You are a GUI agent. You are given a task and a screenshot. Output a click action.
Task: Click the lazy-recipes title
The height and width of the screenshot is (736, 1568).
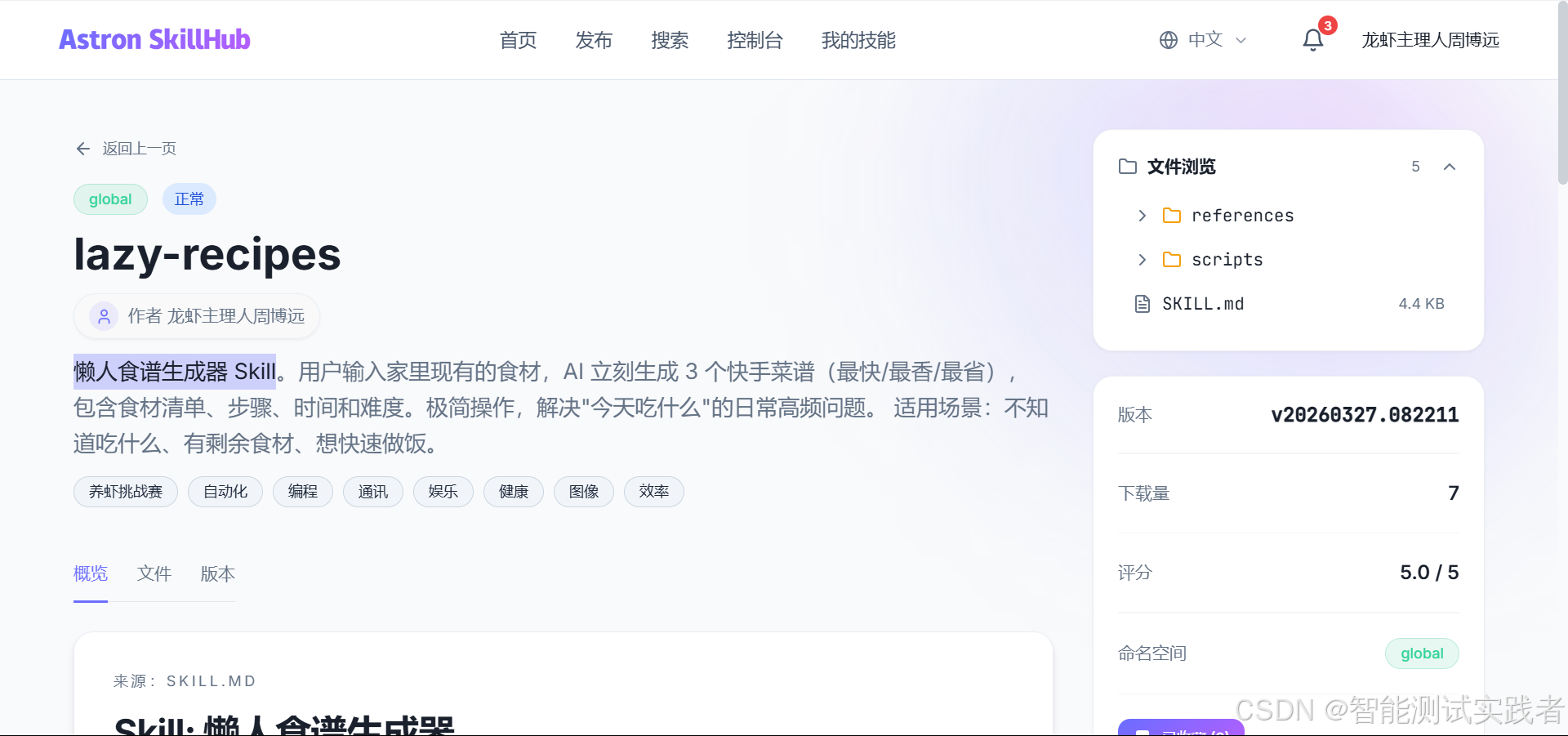pyautogui.click(x=207, y=255)
